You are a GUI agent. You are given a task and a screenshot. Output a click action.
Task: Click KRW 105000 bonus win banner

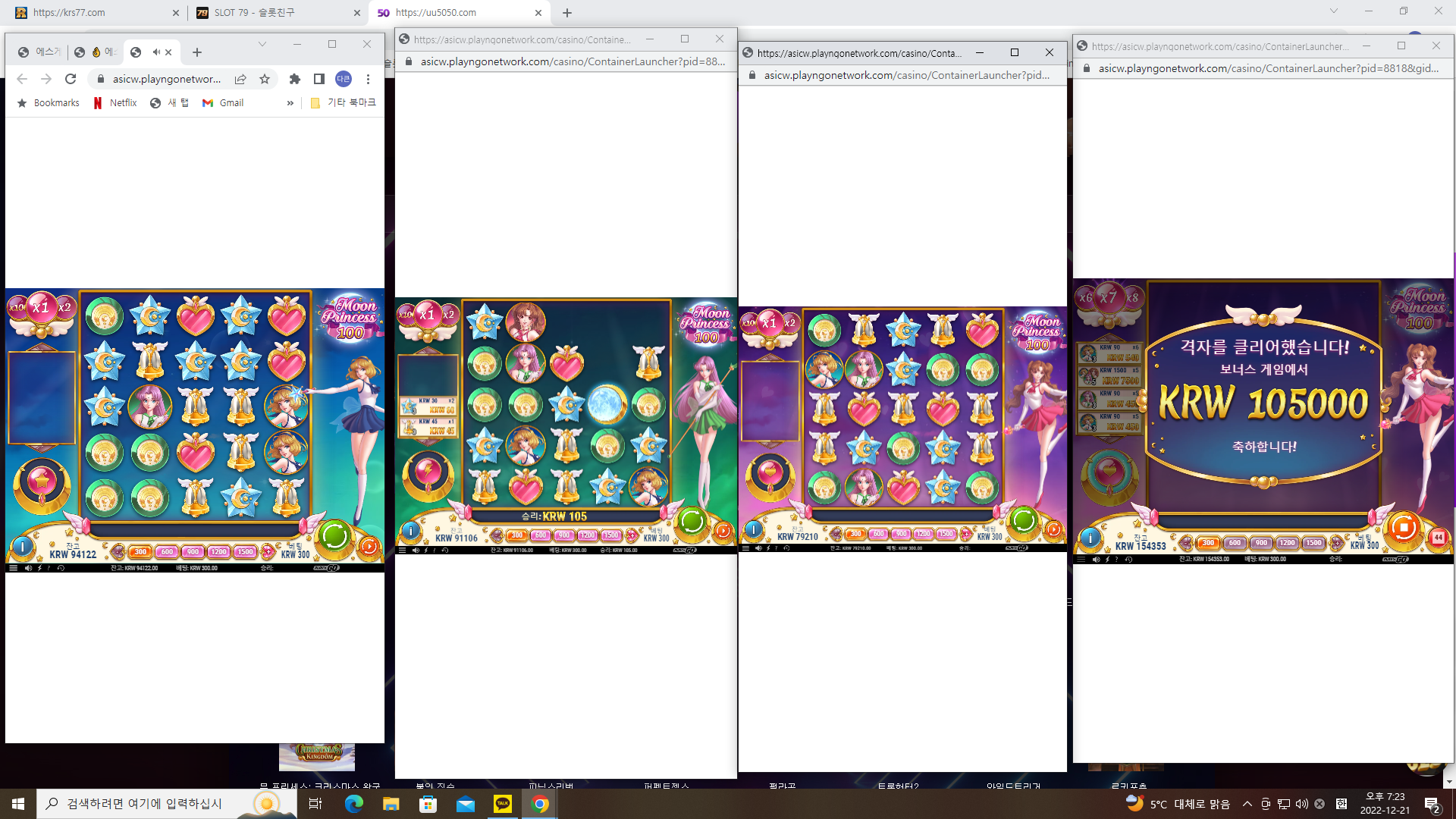(x=1263, y=403)
